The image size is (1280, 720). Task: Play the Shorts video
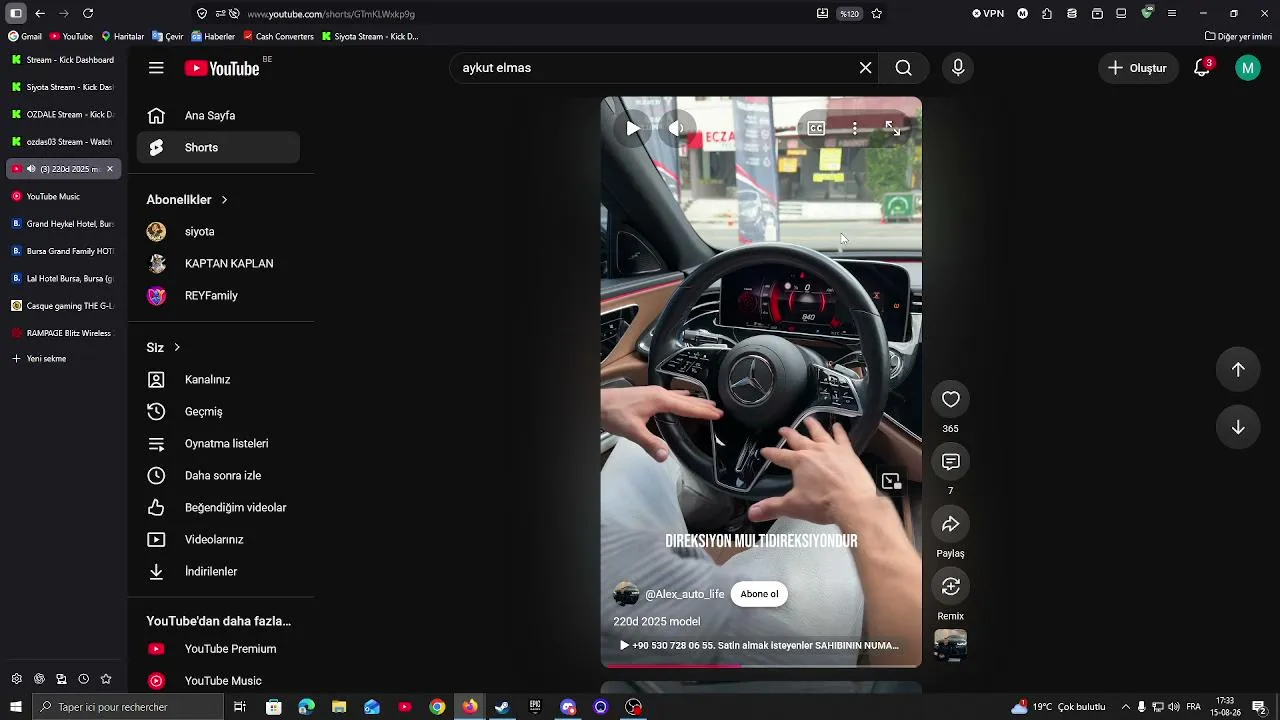point(633,128)
